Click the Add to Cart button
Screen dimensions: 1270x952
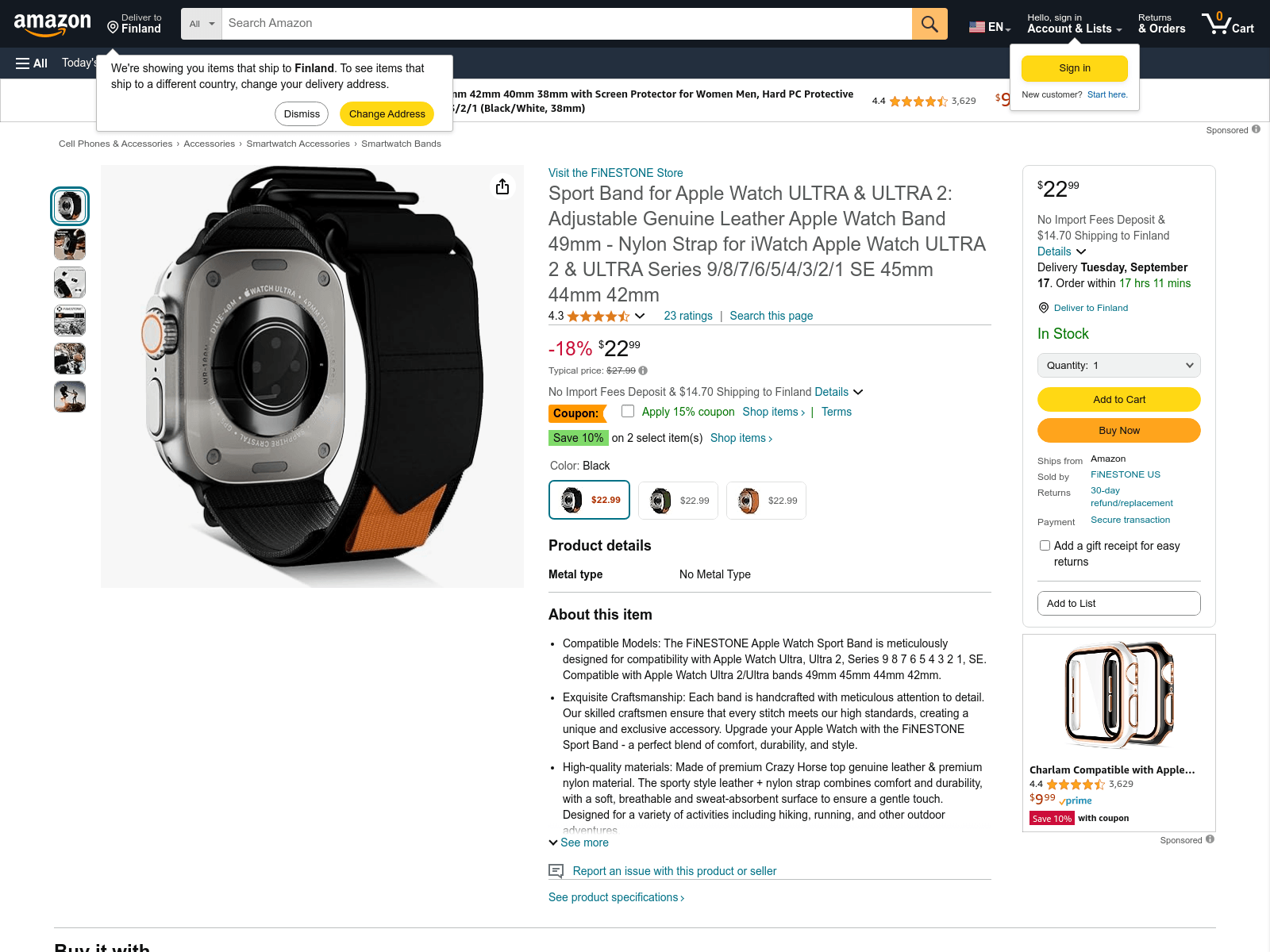1119,399
